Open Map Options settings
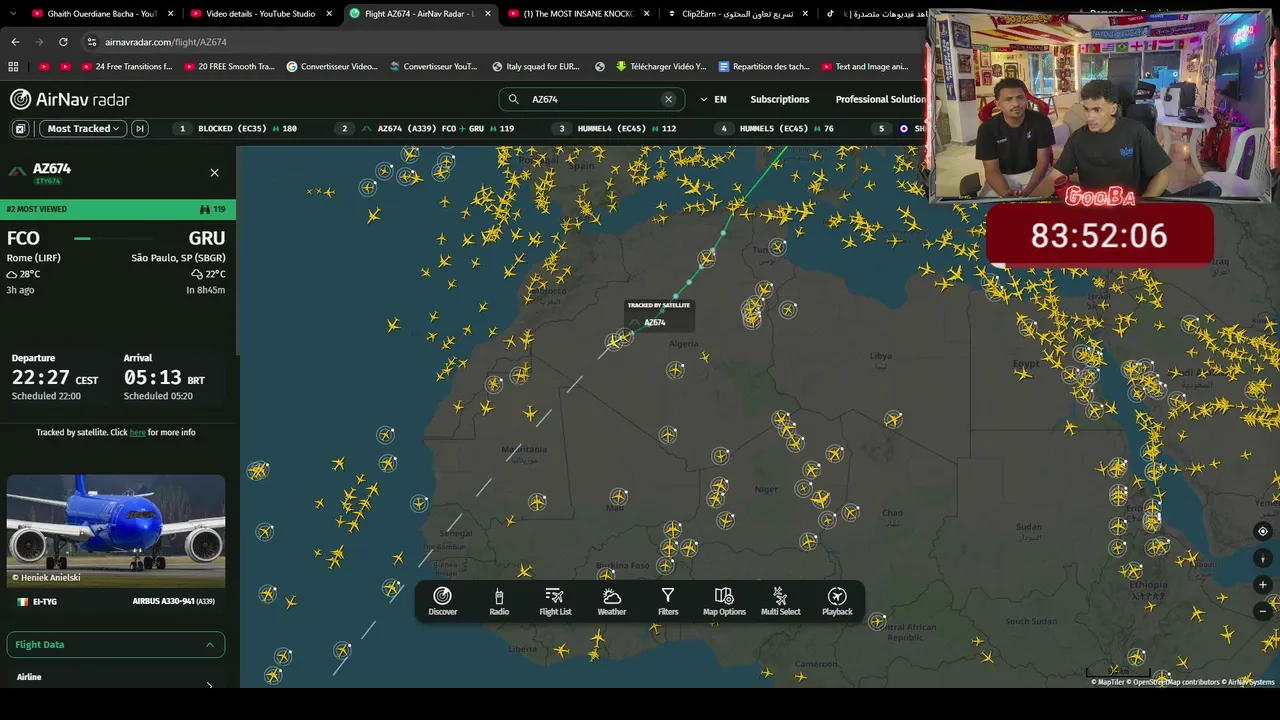The width and height of the screenshot is (1280, 720). tap(724, 602)
